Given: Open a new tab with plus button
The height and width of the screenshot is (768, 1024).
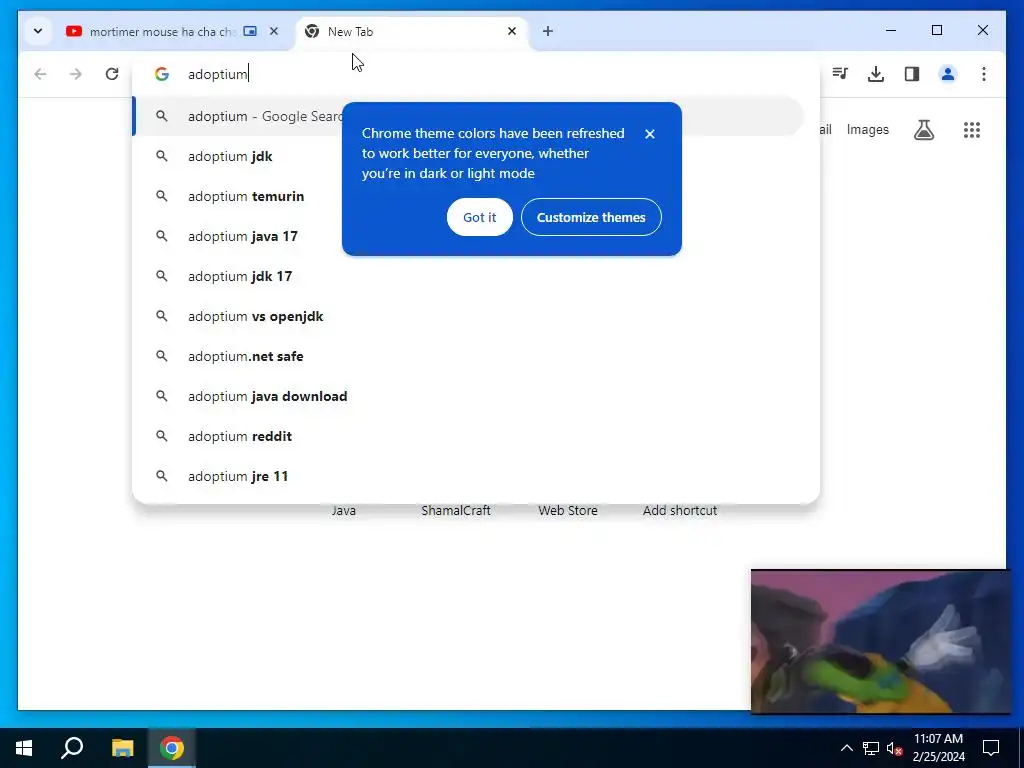Looking at the screenshot, I should 548,31.
